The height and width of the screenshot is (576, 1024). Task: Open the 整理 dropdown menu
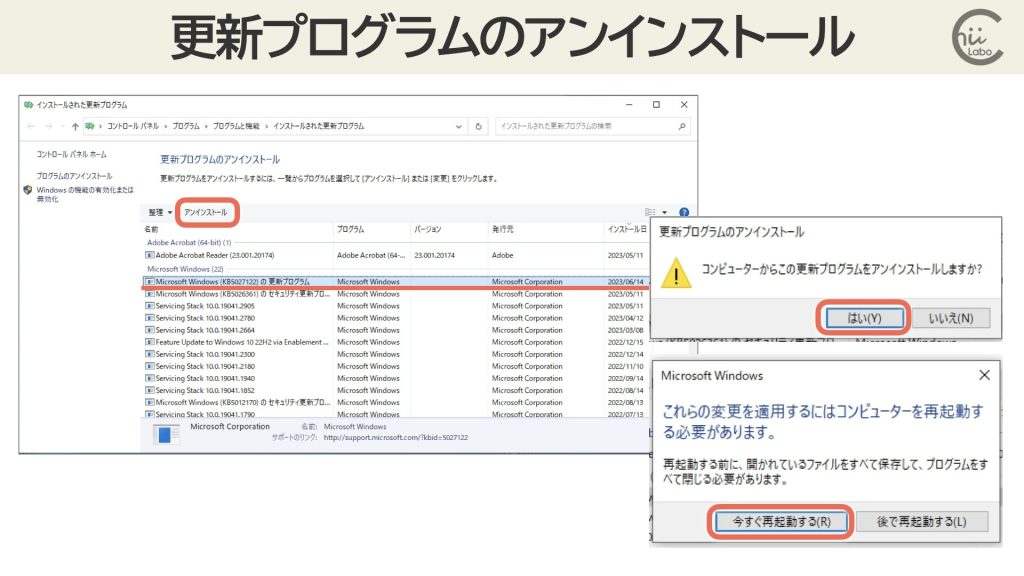160,212
